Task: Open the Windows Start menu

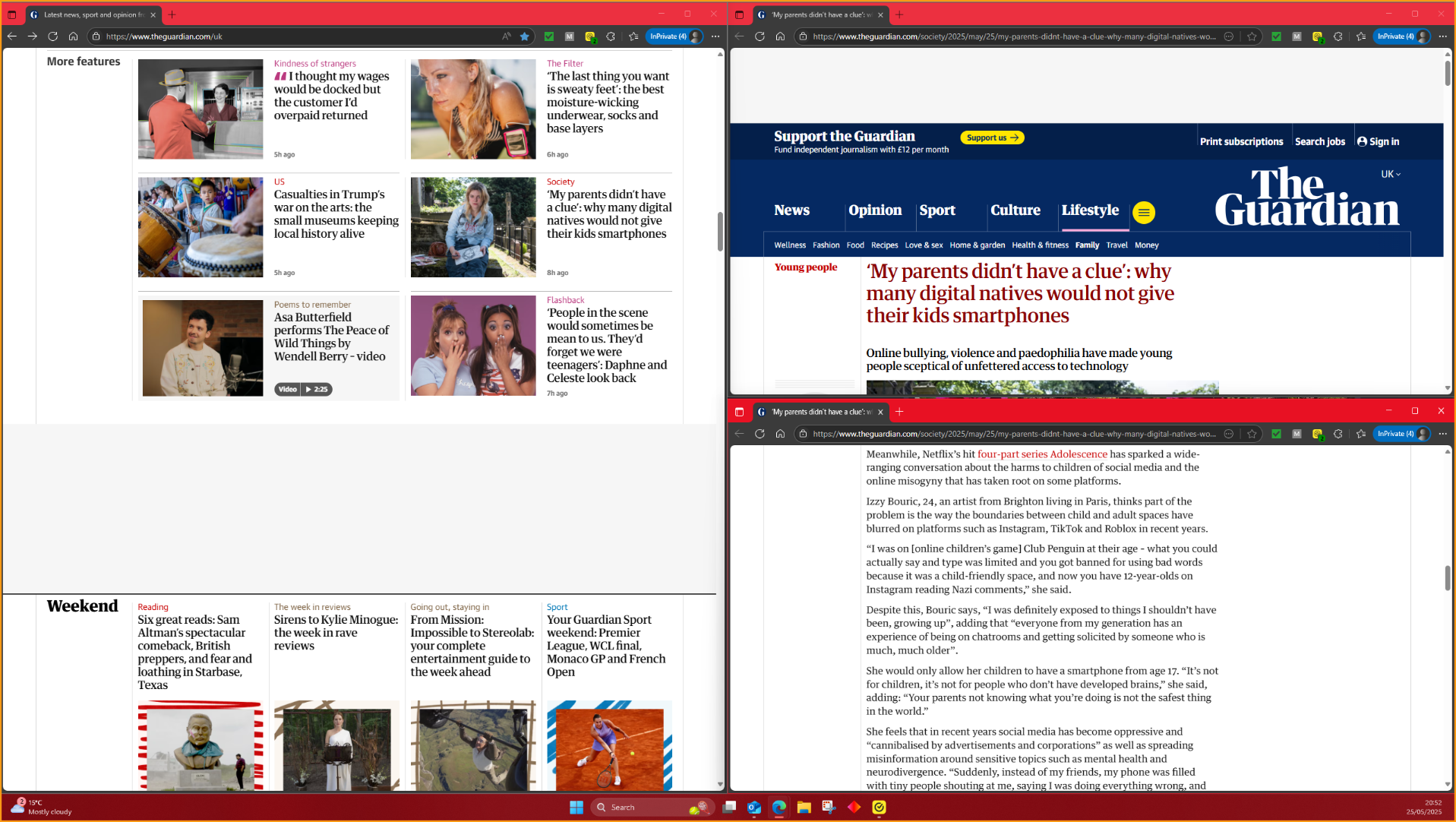Action: pos(576,807)
